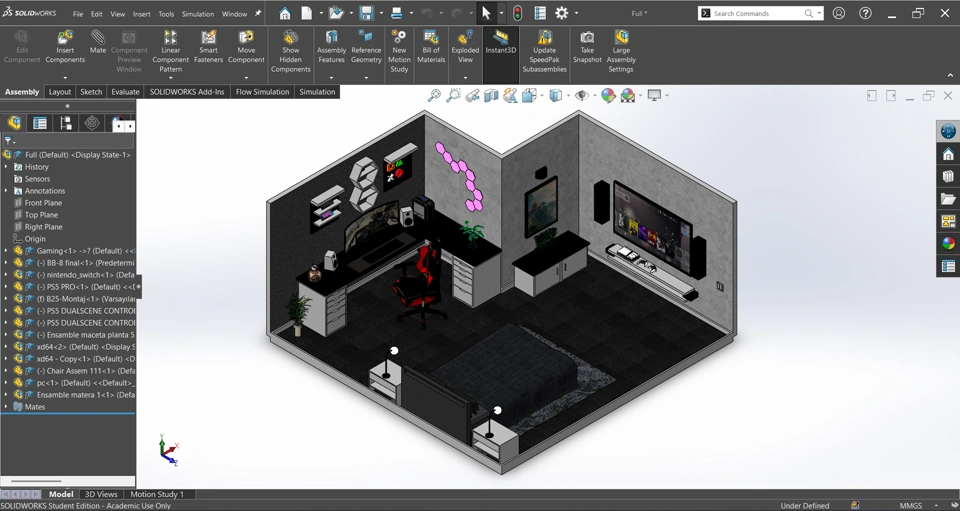960x511 pixels.
Task: Switch to the Flow Simulation tab
Action: (262, 92)
